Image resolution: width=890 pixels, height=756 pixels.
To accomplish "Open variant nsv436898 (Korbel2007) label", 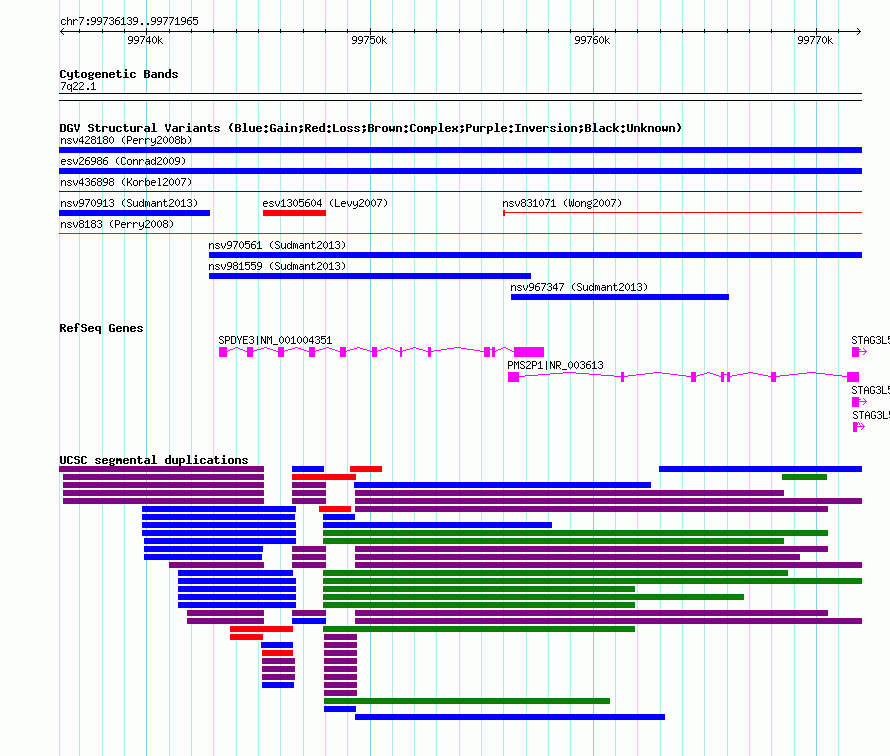I will [126, 182].
